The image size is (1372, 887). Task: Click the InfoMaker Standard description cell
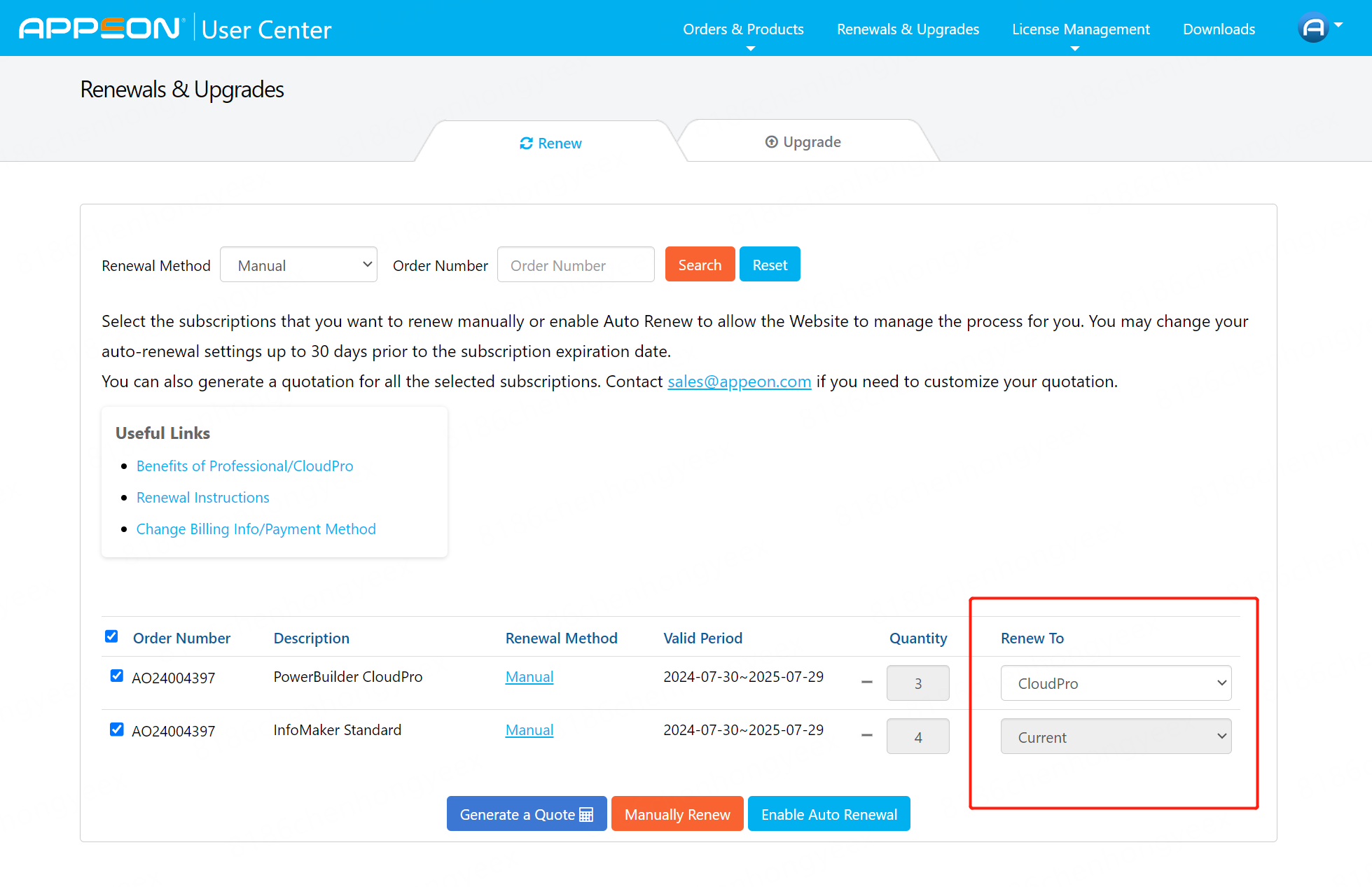point(337,730)
